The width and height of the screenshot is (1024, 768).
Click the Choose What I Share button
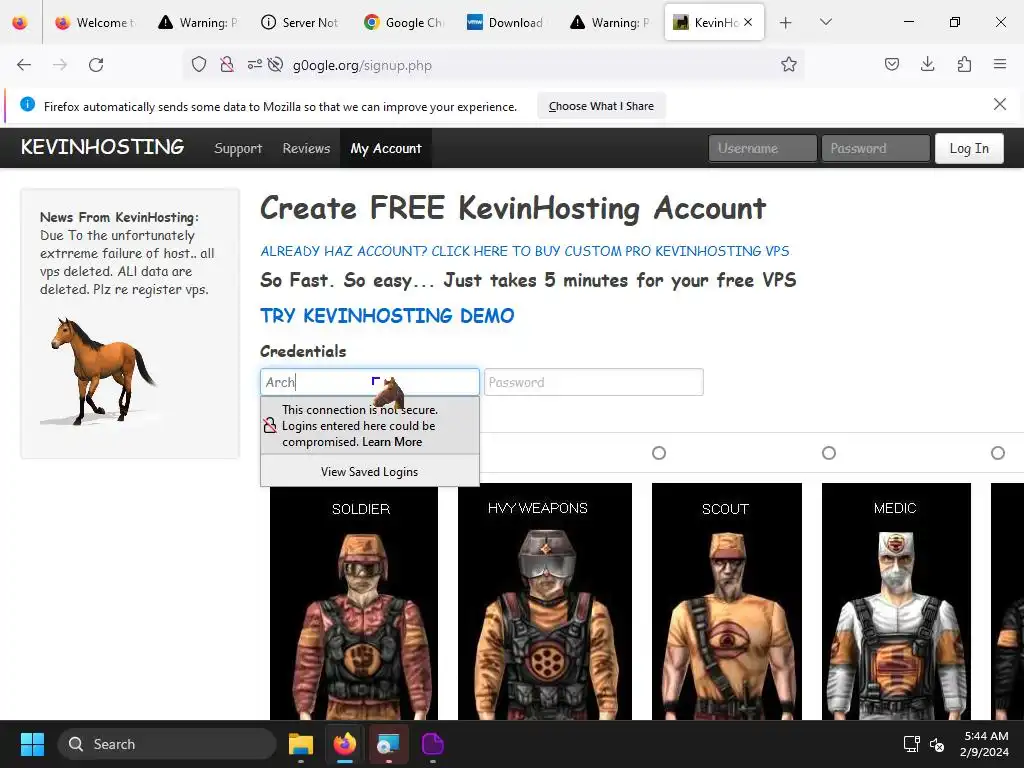(x=601, y=106)
